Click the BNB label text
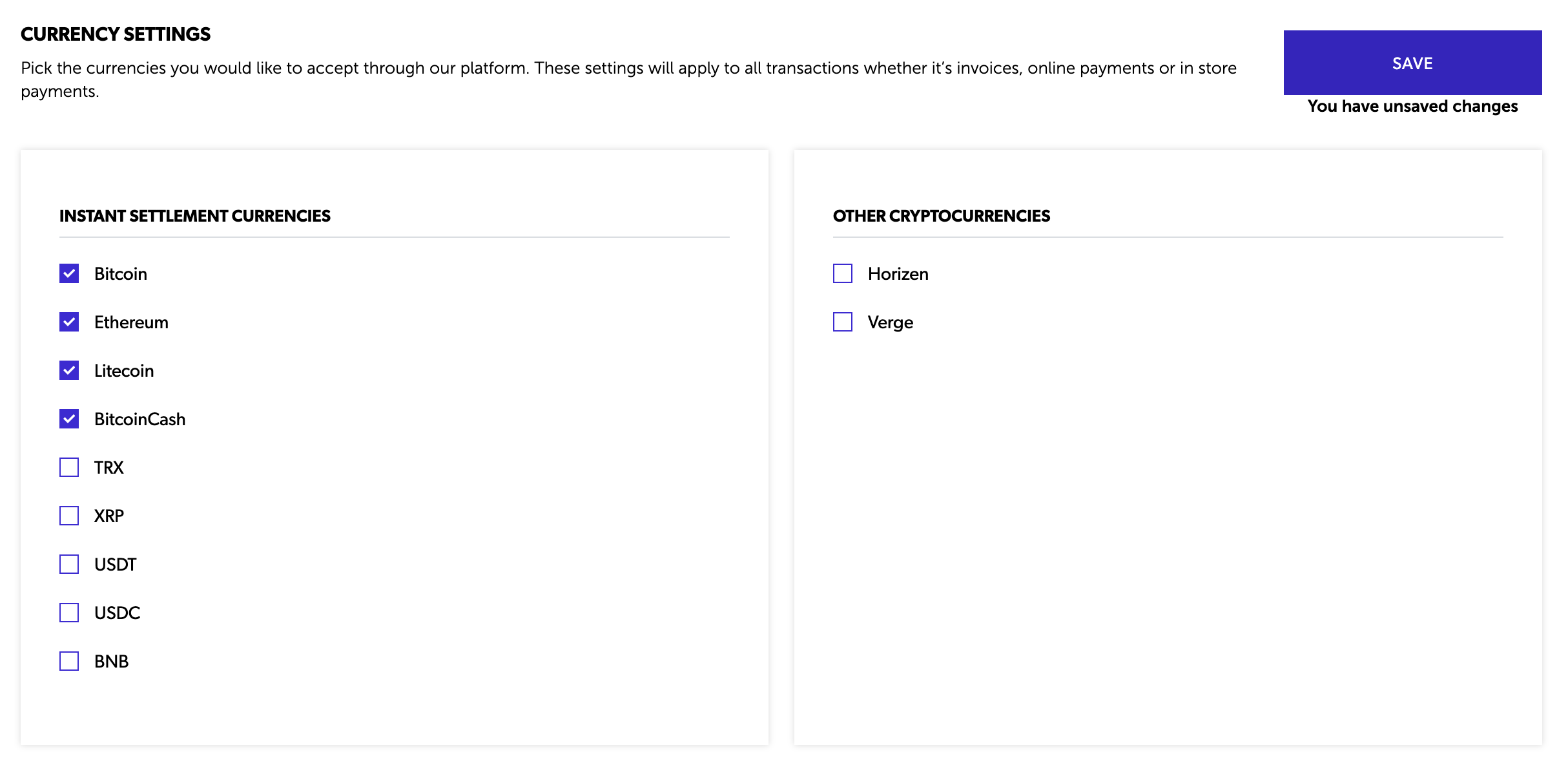The image size is (1568, 769). [112, 662]
